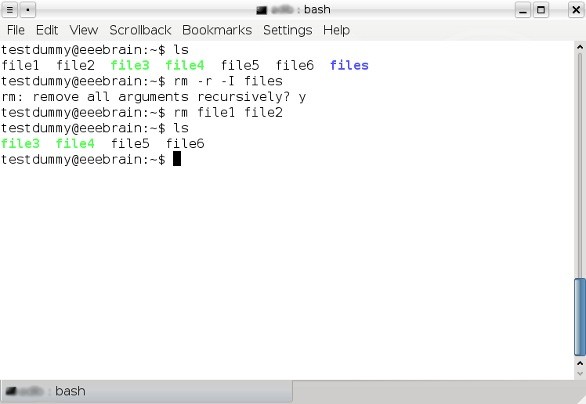Select the bash tab at the bottom
Image resolution: width=586 pixels, height=404 pixels.
point(146,391)
